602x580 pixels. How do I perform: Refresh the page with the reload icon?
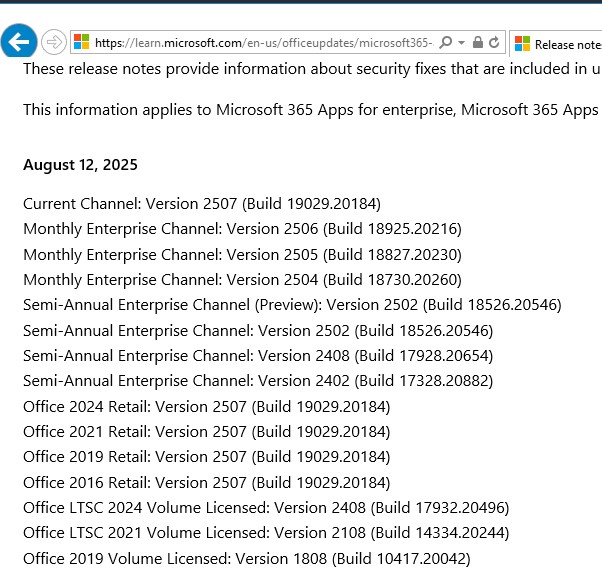click(494, 42)
